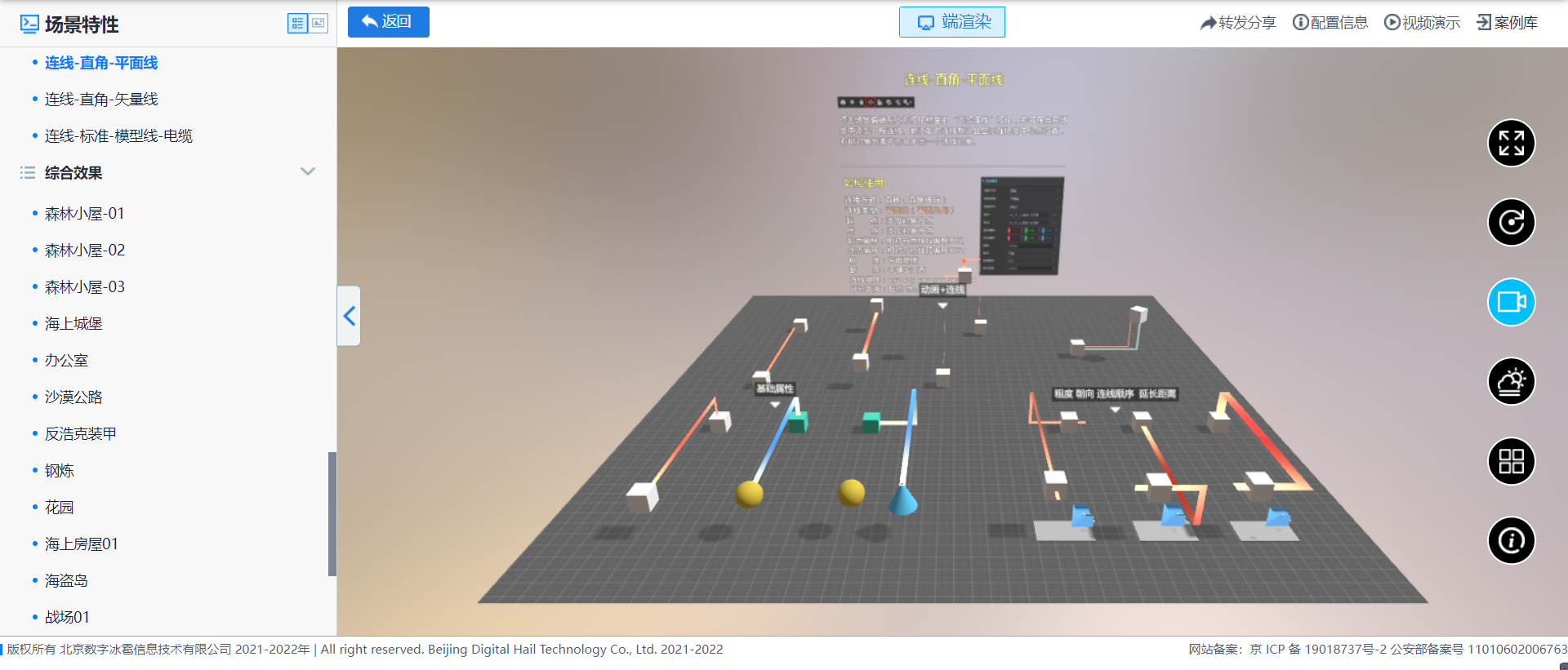The image size is (1568, 670).
Task: Click the info circle icon beside 配置信息
Action: 1300,22
